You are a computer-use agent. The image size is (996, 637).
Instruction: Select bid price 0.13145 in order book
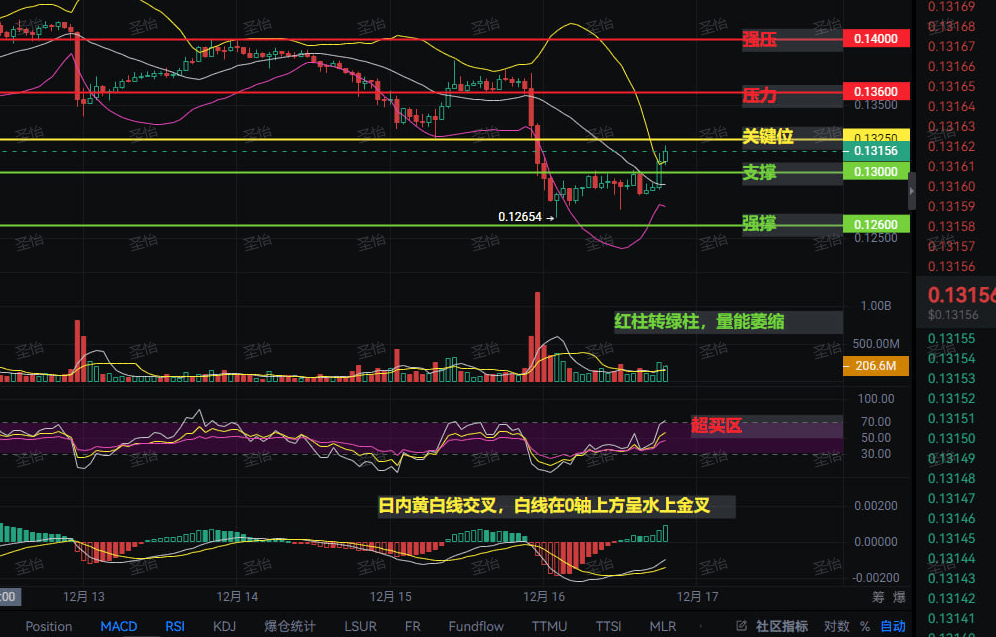click(952, 539)
